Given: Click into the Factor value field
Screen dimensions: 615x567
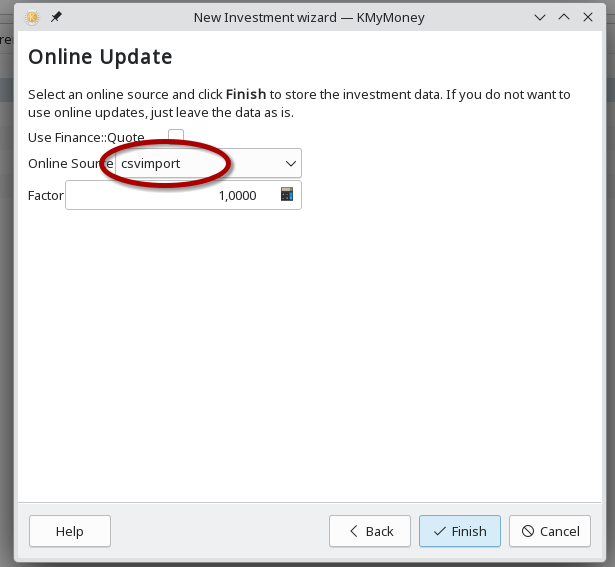Looking at the screenshot, I should [x=170, y=195].
